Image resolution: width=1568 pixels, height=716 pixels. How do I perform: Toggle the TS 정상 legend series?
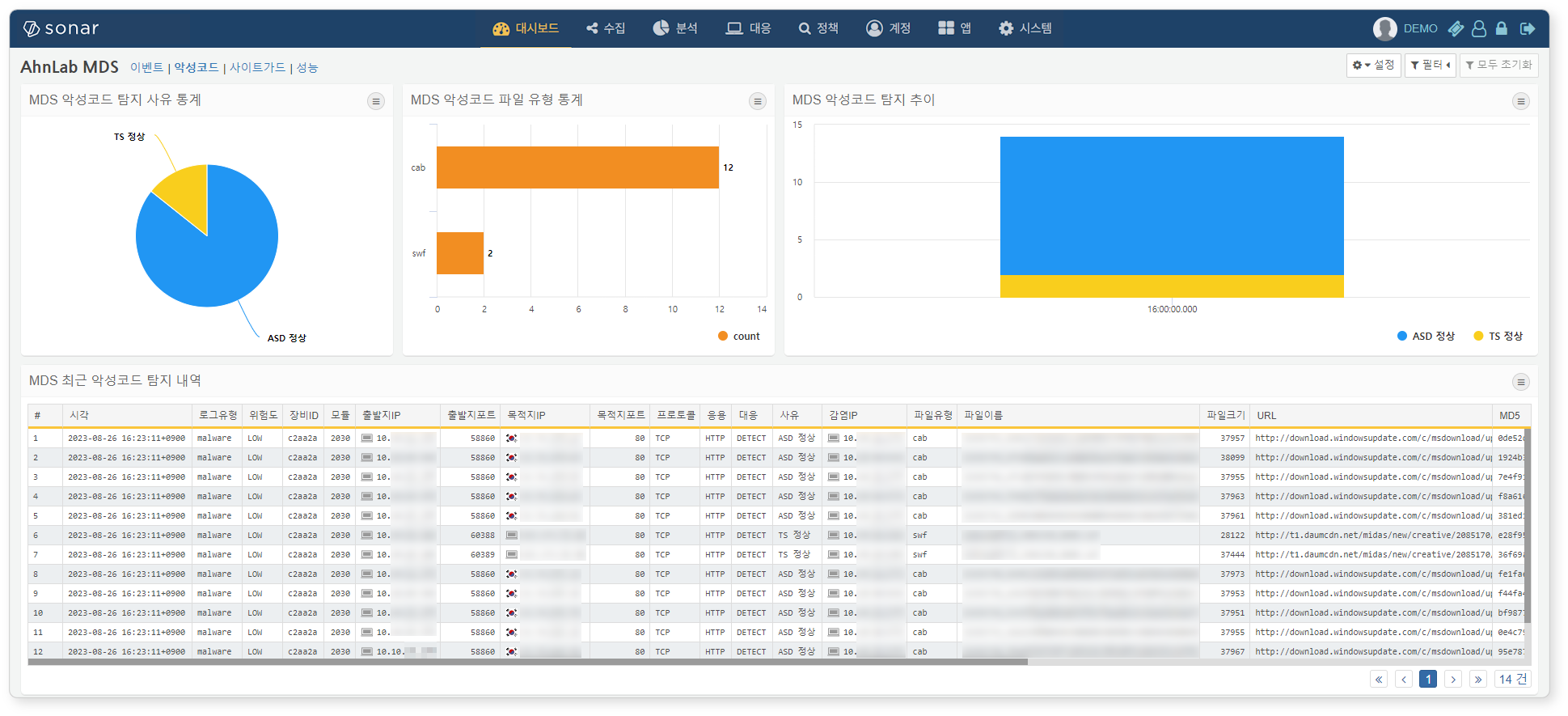click(1498, 336)
